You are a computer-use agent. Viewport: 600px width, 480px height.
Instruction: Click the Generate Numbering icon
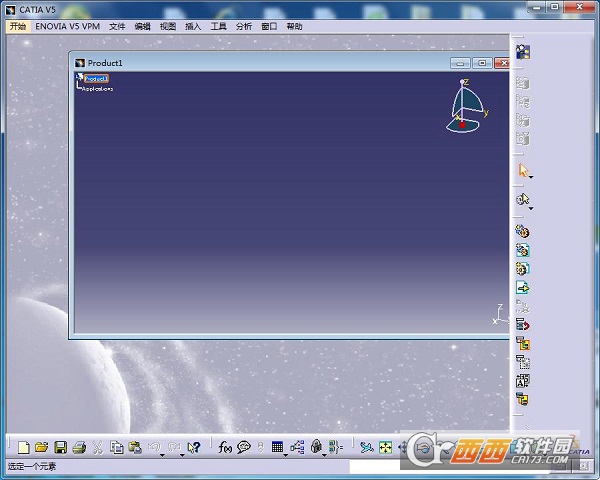(x=523, y=381)
